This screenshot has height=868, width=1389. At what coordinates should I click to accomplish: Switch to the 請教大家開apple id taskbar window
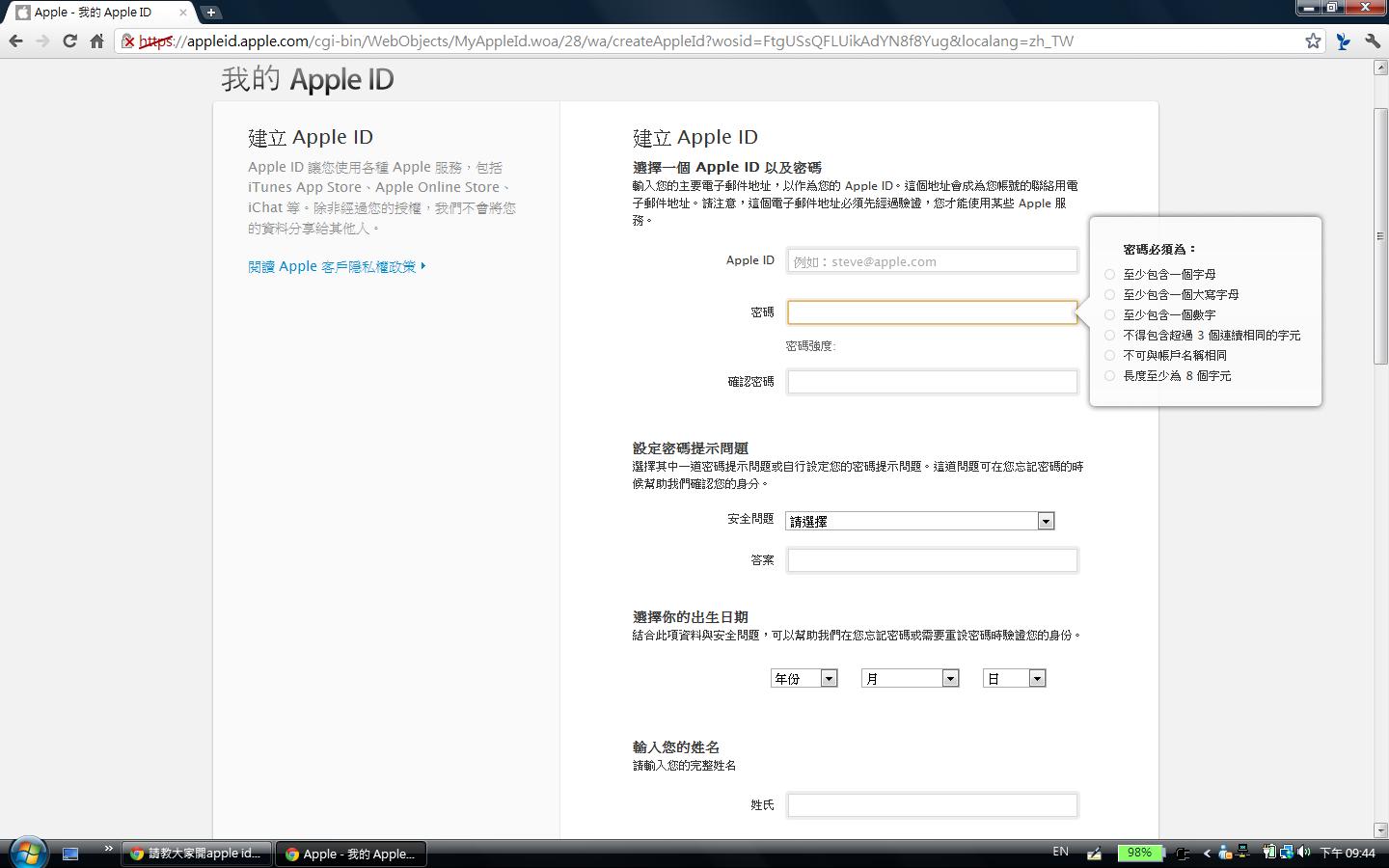[x=197, y=854]
